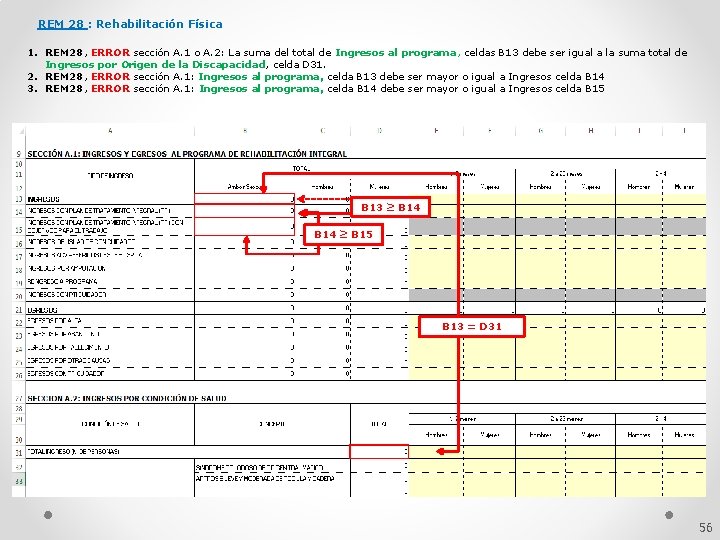This screenshot has height=540, width=720.
Task: Select row header 9
Action: click(19, 154)
